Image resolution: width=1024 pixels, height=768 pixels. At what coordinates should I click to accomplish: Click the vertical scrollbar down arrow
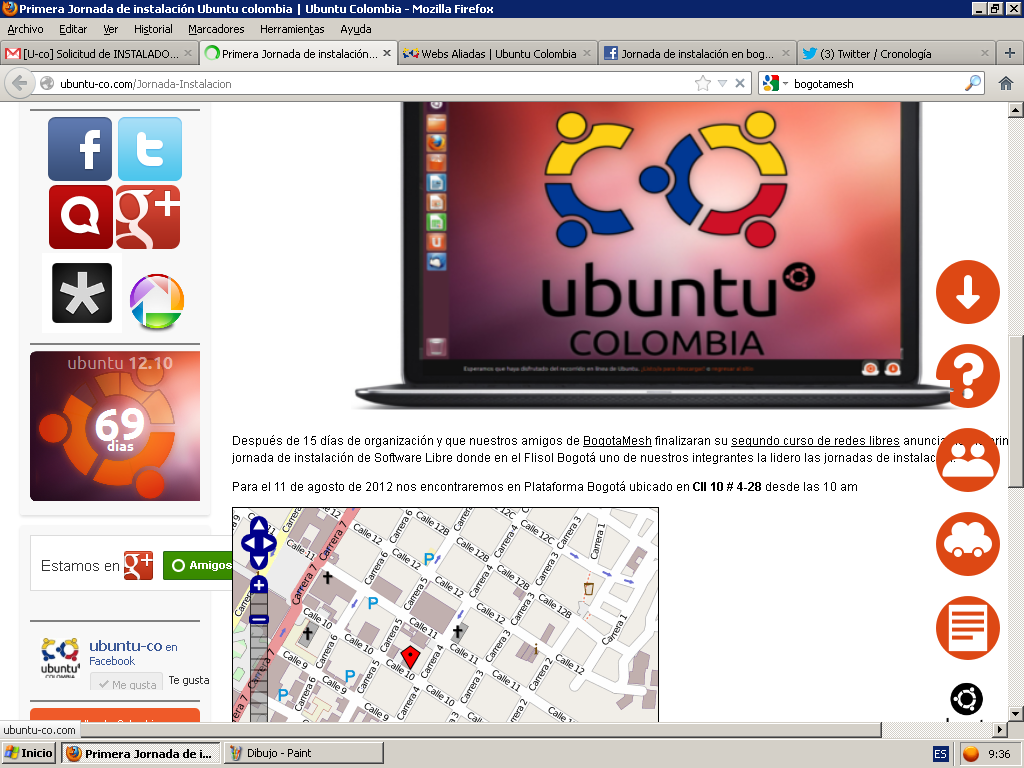point(1016,713)
